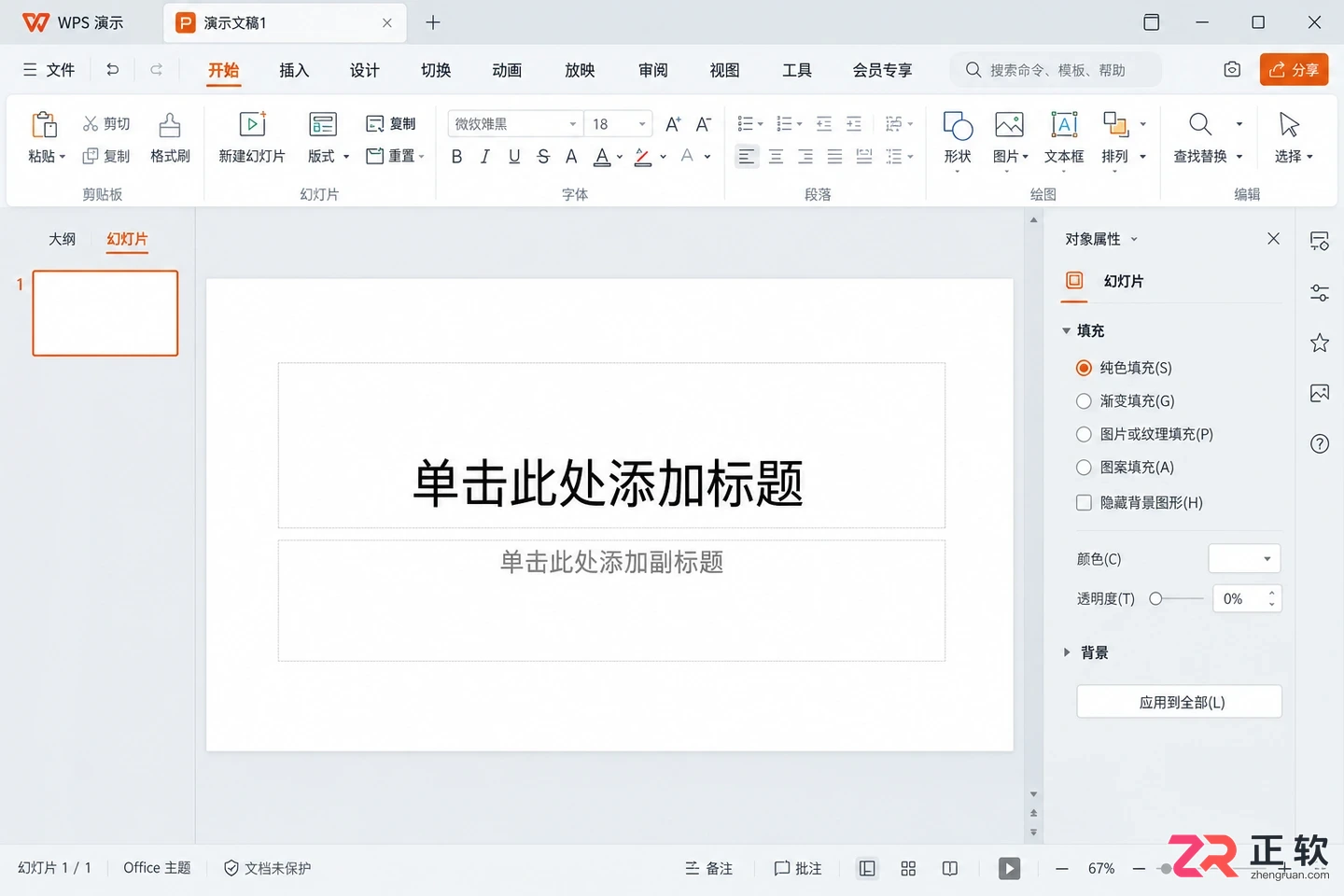Click the Format Painter (格式刷) icon
This screenshot has height=896, width=1344.
[170, 138]
